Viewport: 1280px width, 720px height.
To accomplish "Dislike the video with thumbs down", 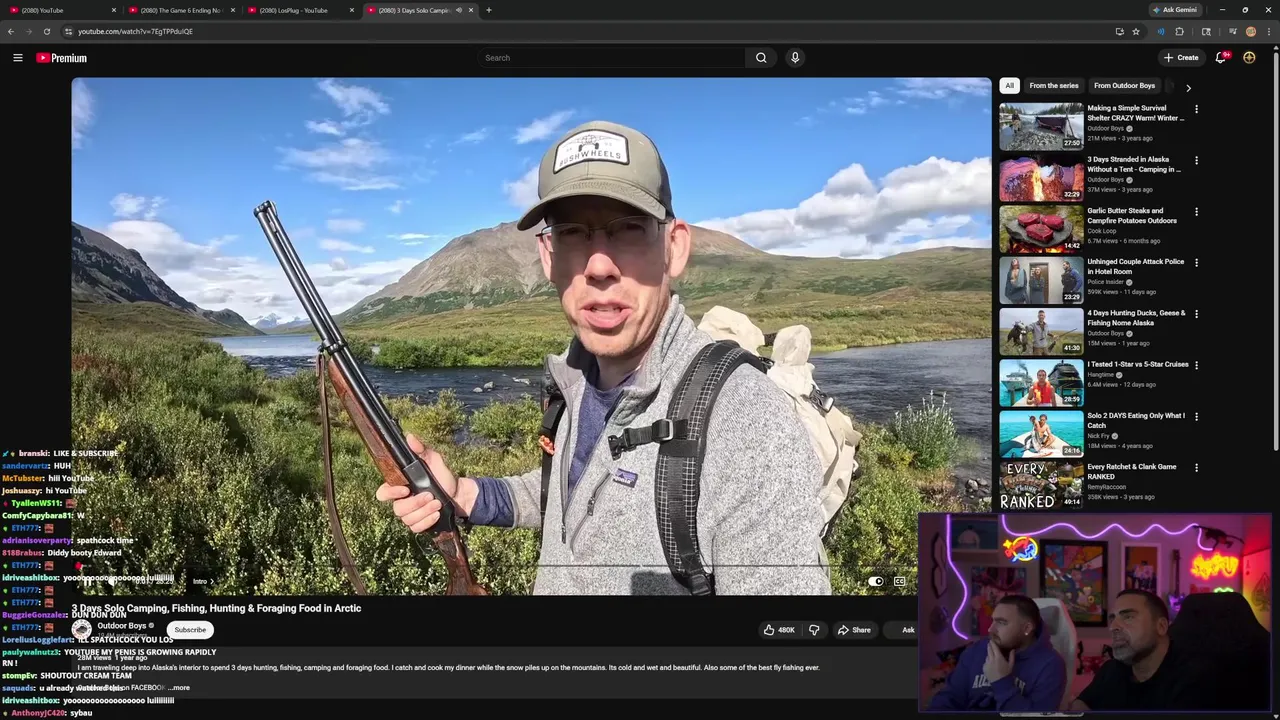I will tap(814, 630).
